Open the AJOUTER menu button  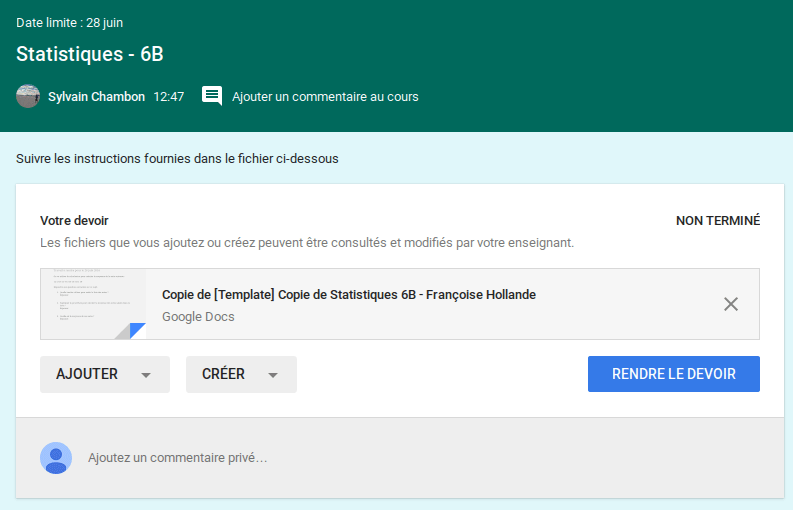click(88, 374)
